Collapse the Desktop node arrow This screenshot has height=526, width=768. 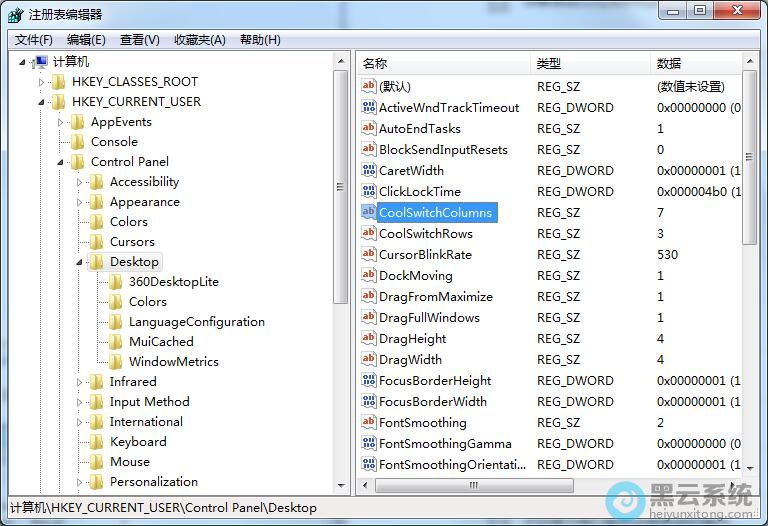79,263
